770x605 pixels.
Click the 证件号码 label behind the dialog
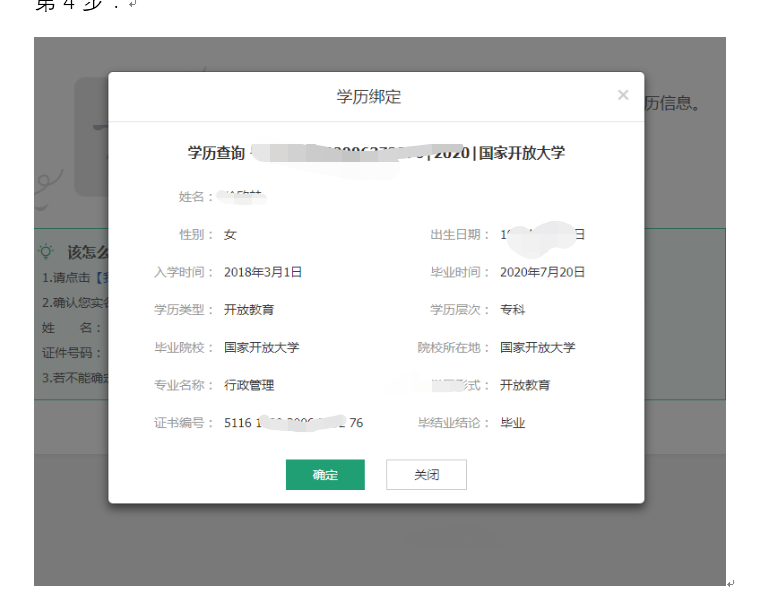click(x=72, y=353)
